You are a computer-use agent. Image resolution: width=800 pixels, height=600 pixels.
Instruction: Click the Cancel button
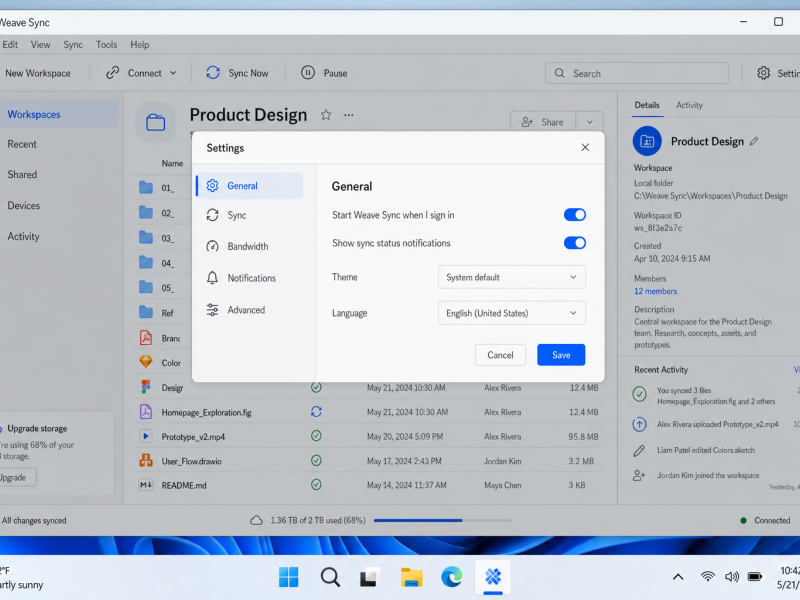point(500,355)
